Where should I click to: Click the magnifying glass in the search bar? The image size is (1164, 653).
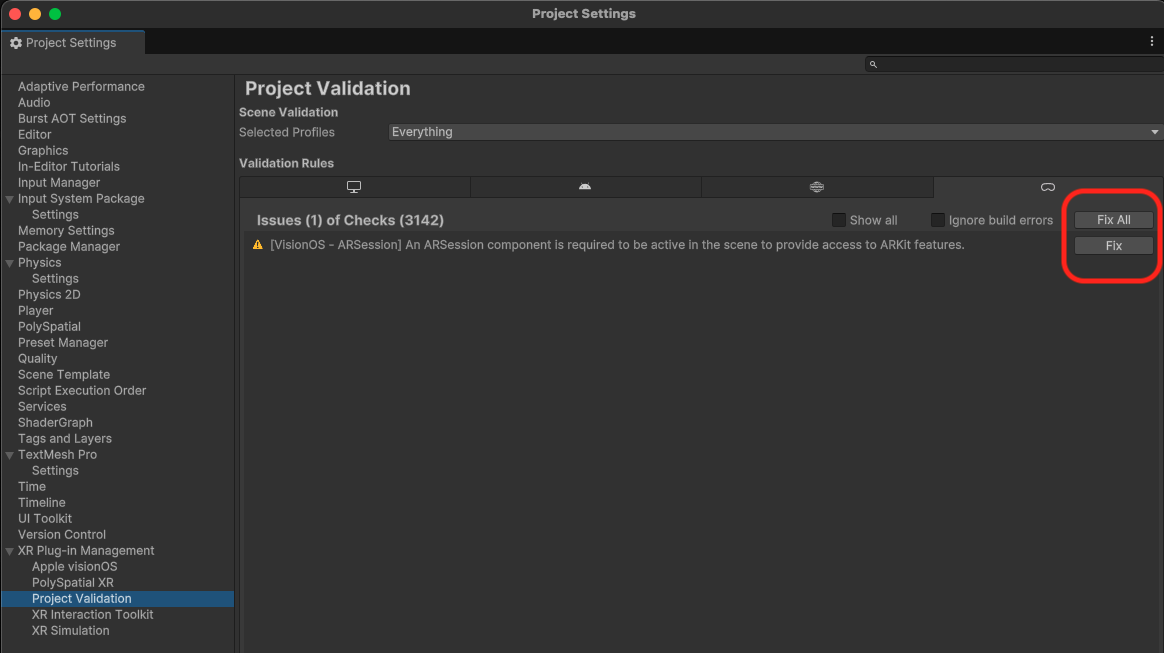click(872, 64)
